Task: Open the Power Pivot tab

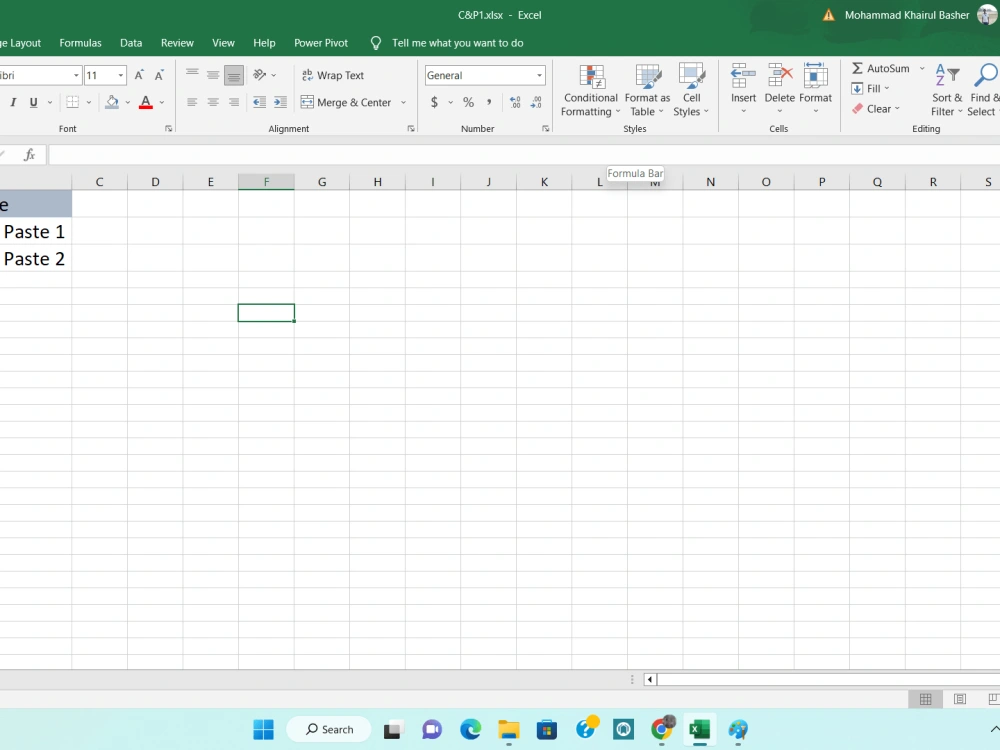Action: (321, 43)
